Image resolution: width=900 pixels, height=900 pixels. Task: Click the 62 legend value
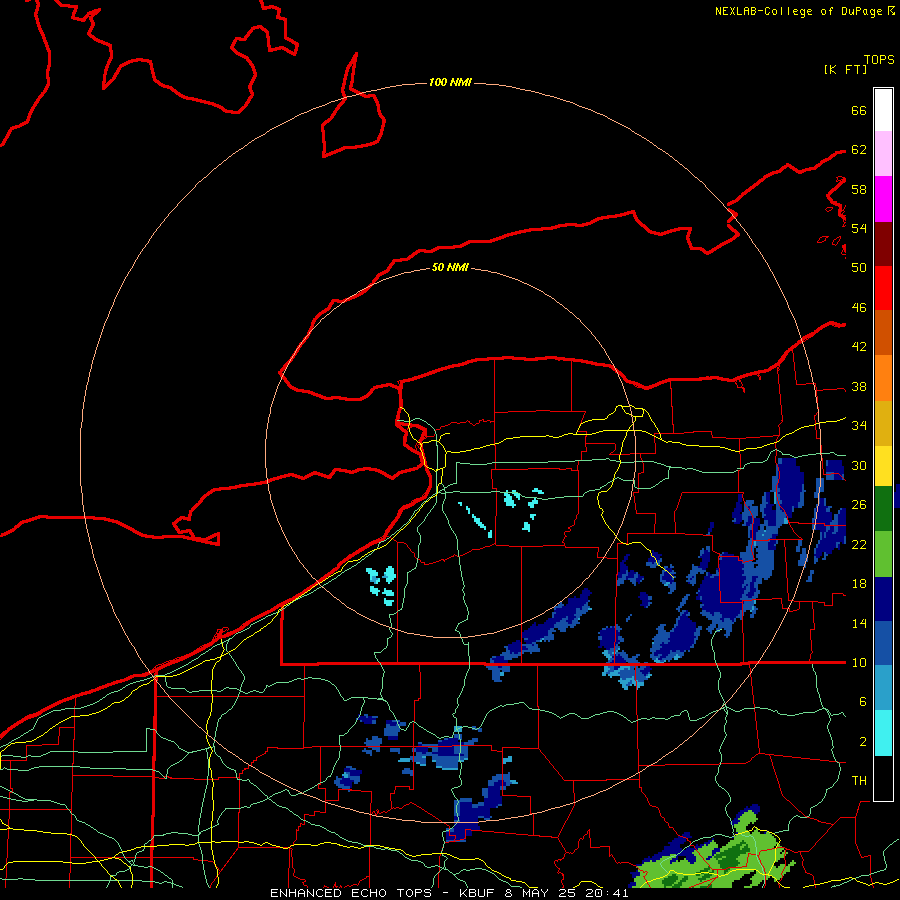(859, 149)
